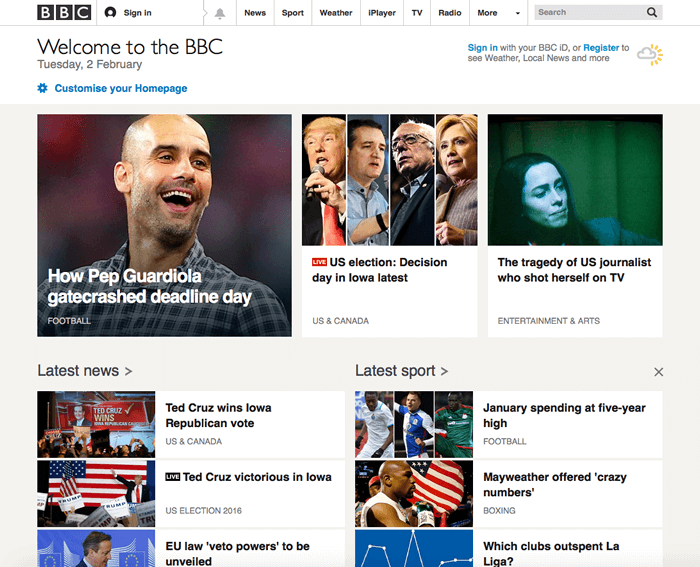Click the Register link
Image resolution: width=700 pixels, height=567 pixels.
(x=601, y=48)
